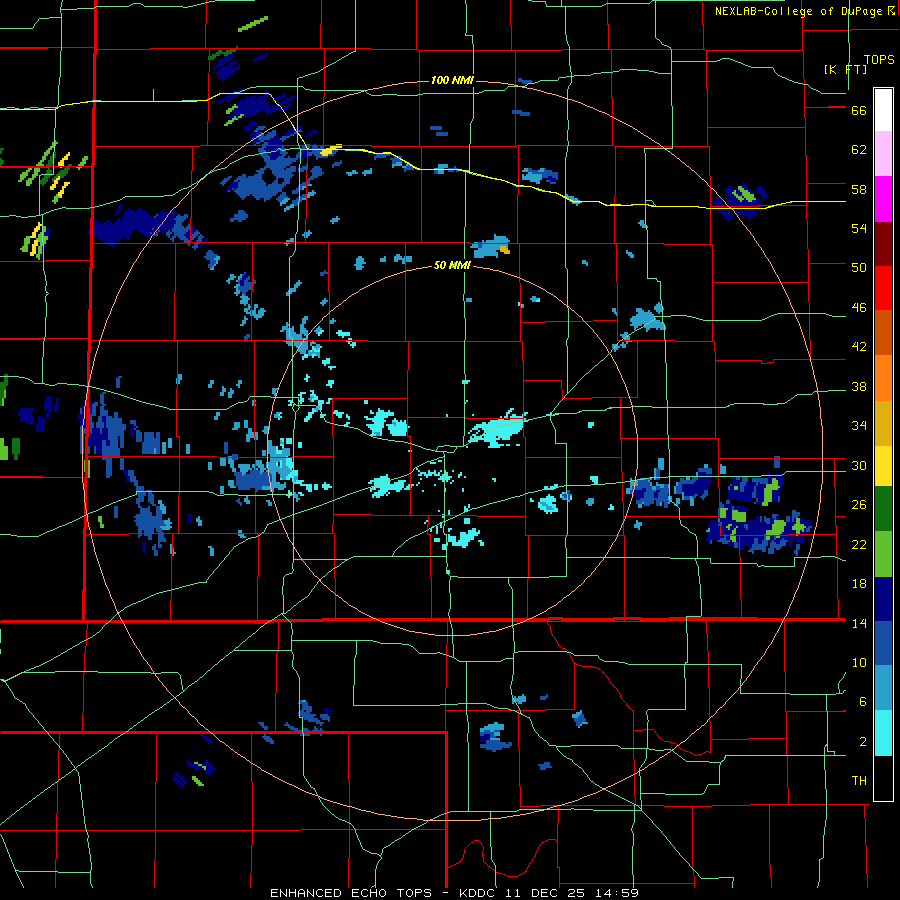Pick the light green legend swatch
Screen dimensions: 900x900
point(883,554)
